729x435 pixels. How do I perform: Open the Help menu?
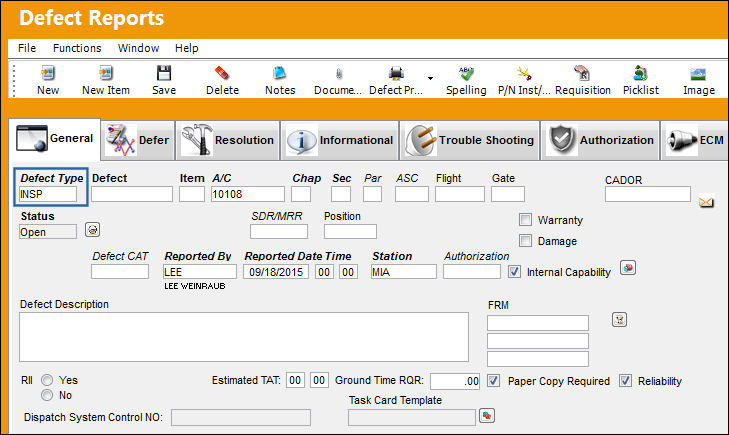(186, 48)
